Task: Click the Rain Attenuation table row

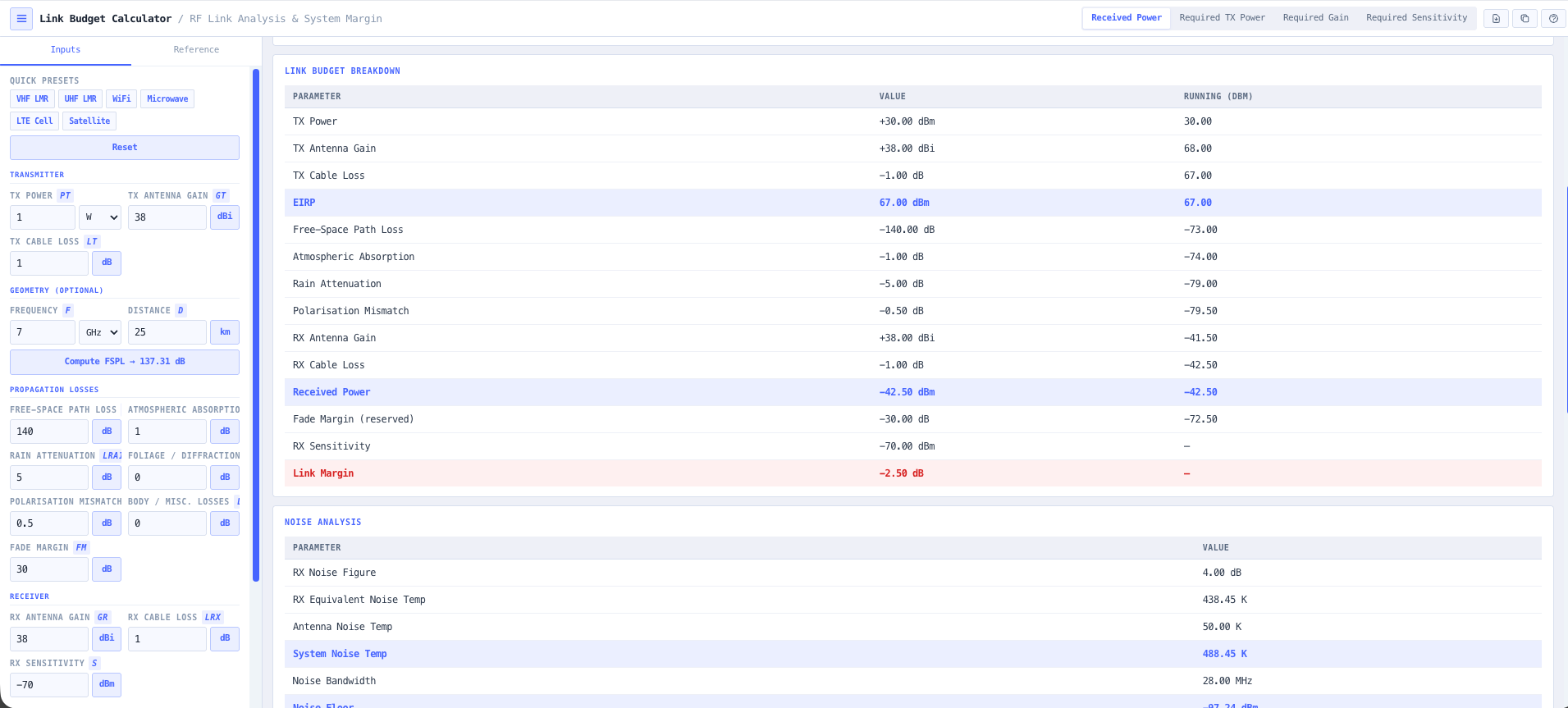Action: [x=912, y=284]
